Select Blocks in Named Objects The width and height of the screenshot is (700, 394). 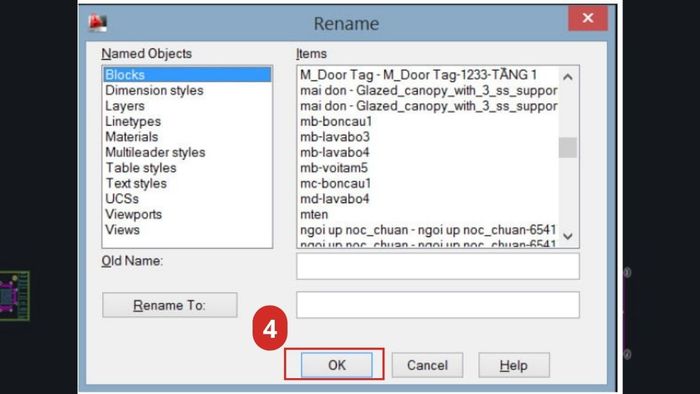tap(187, 75)
